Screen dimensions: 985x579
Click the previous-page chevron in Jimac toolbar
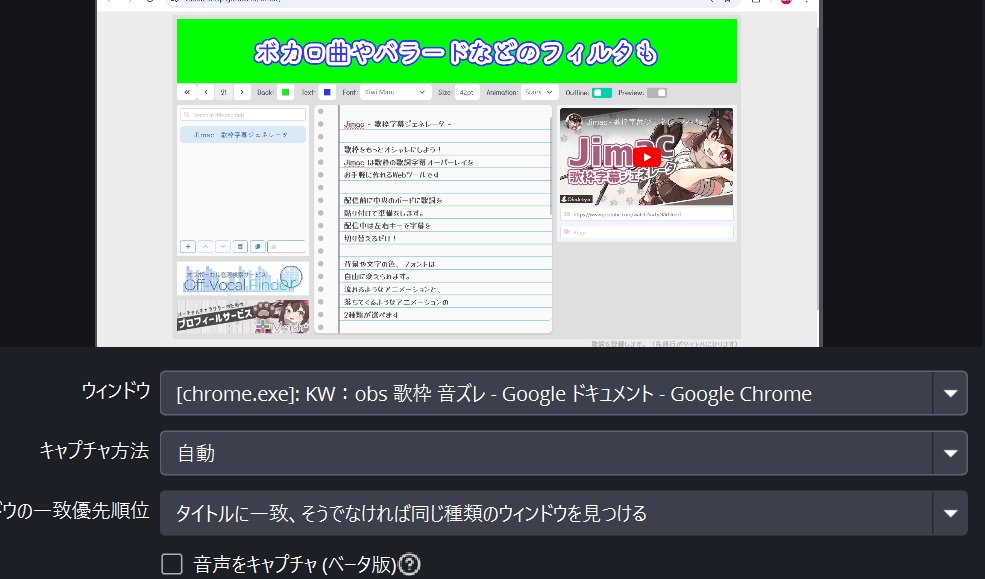pos(206,92)
